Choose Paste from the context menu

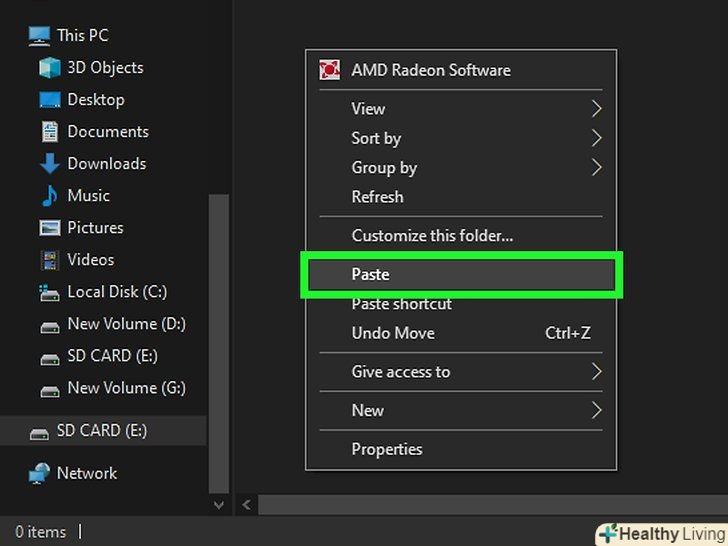(371, 274)
